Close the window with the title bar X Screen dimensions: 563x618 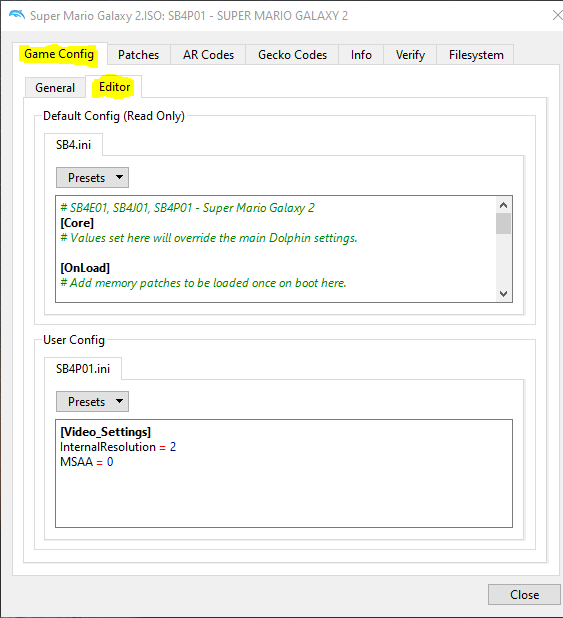point(557,15)
